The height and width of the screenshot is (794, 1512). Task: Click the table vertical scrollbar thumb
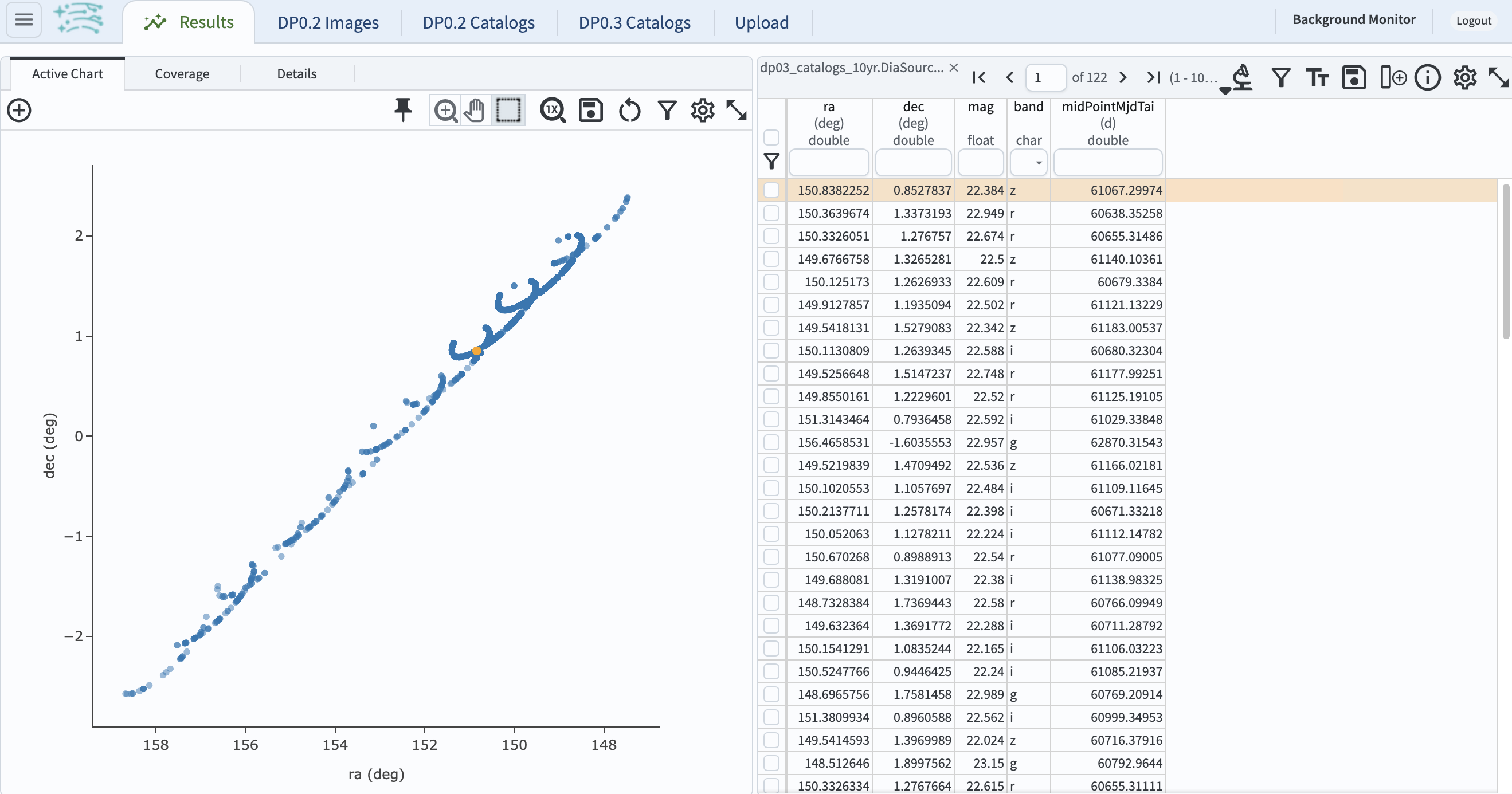click(1506, 261)
